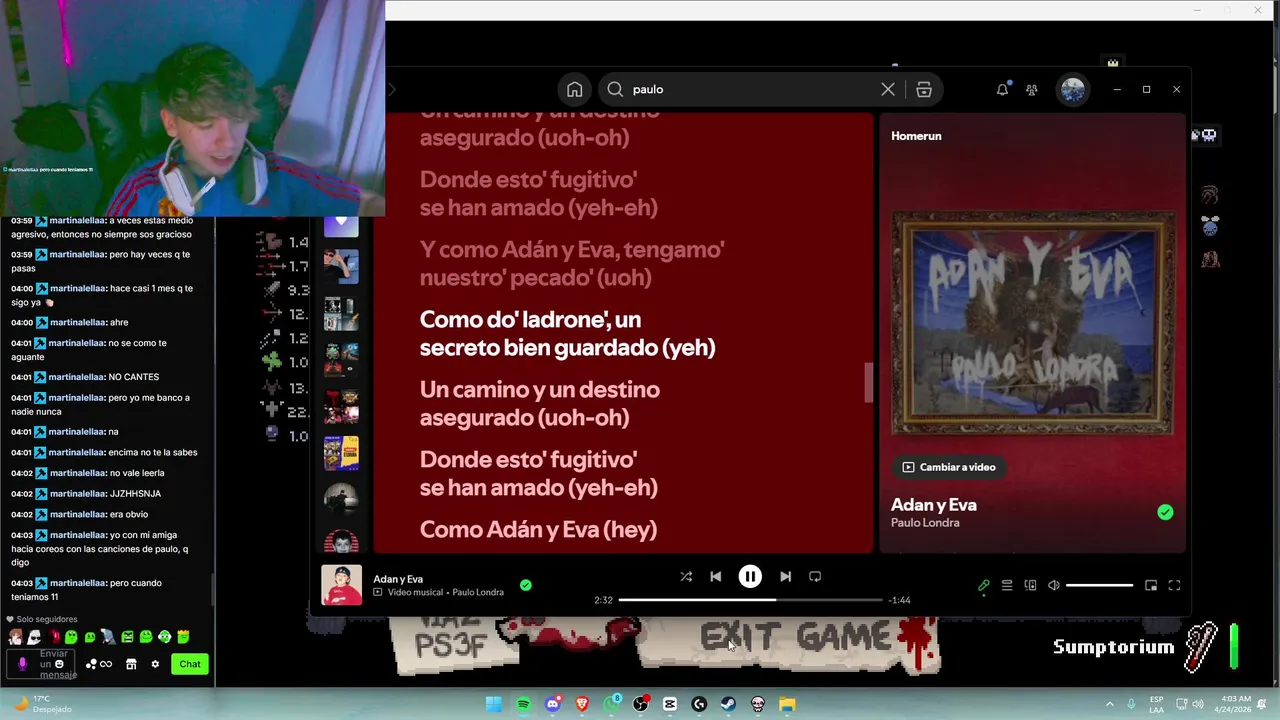Open Connect to a device
The height and width of the screenshot is (720, 1280).
(x=1030, y=585)
